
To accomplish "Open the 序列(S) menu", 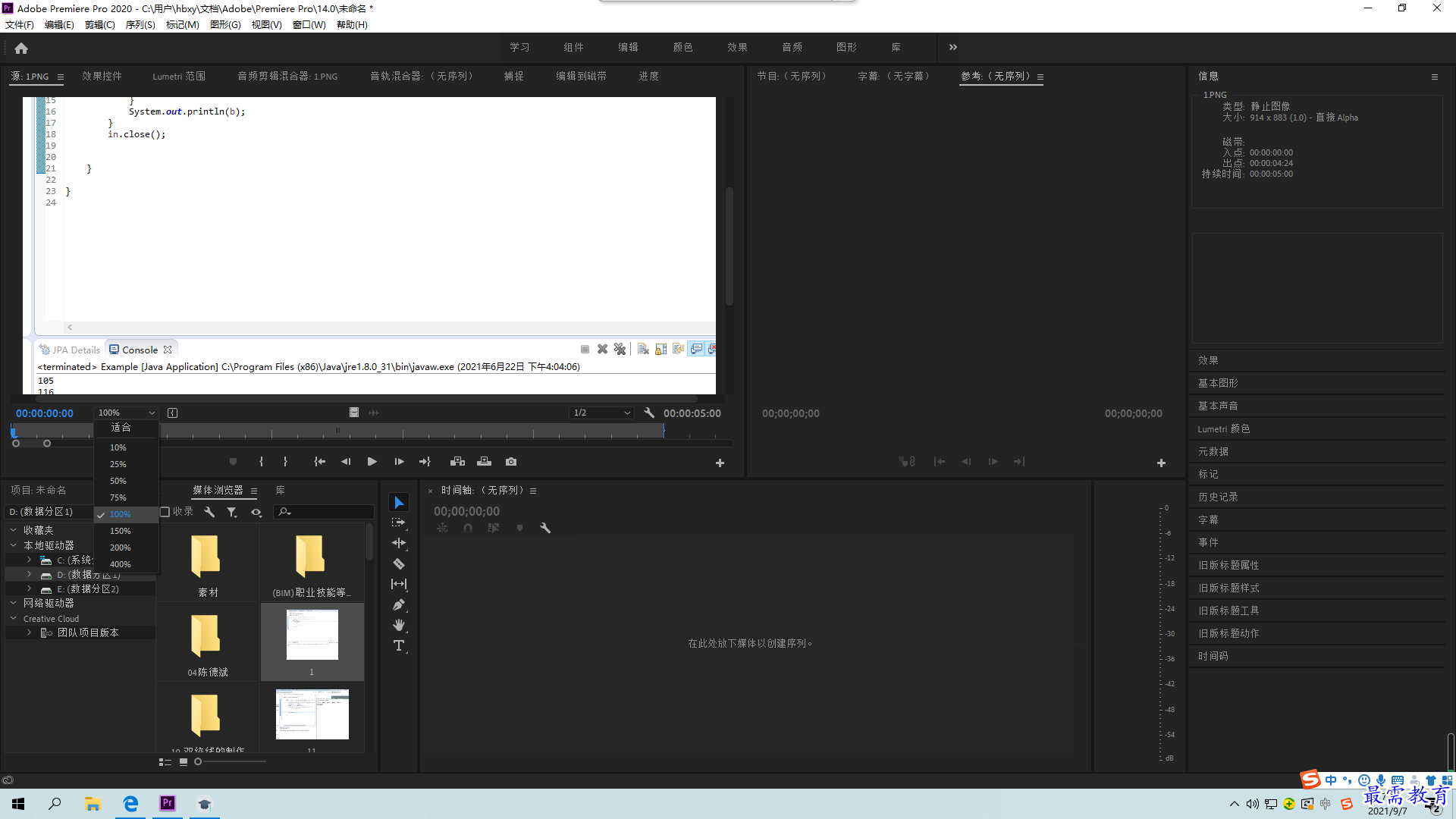I will click(140, 25).
